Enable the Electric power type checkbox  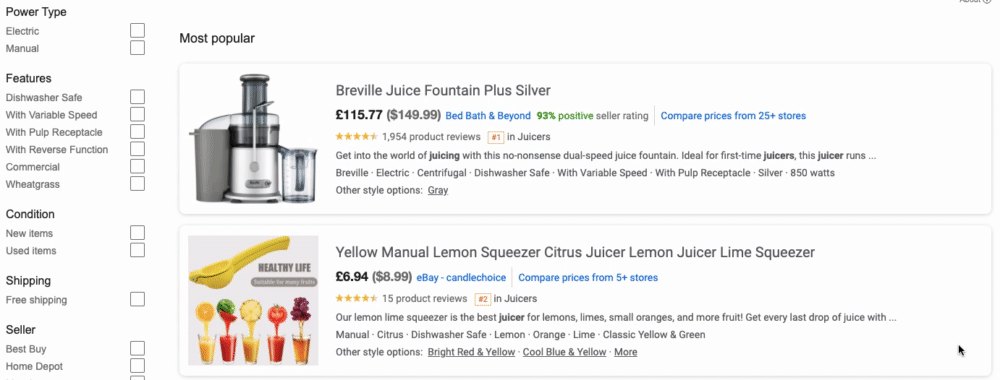pyautogui.click(x=137, y=31)
